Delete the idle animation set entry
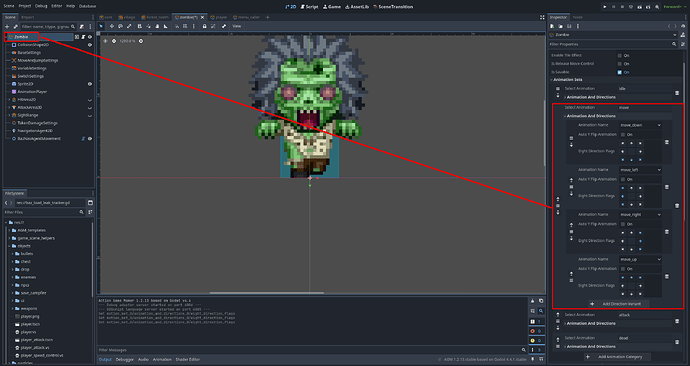This screenshot has width=690, height=366. click(x=677, y=93)
